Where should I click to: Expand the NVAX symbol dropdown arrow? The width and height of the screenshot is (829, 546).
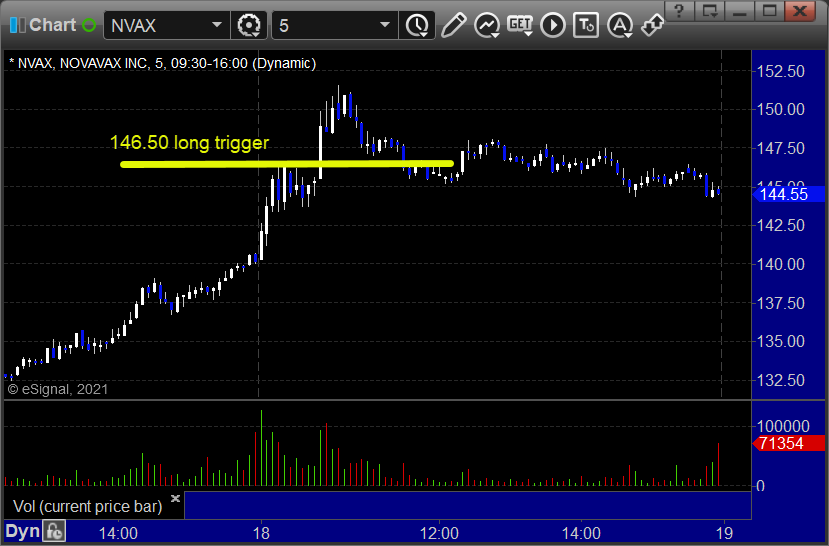pyautogui.click(x=217, y=25)
